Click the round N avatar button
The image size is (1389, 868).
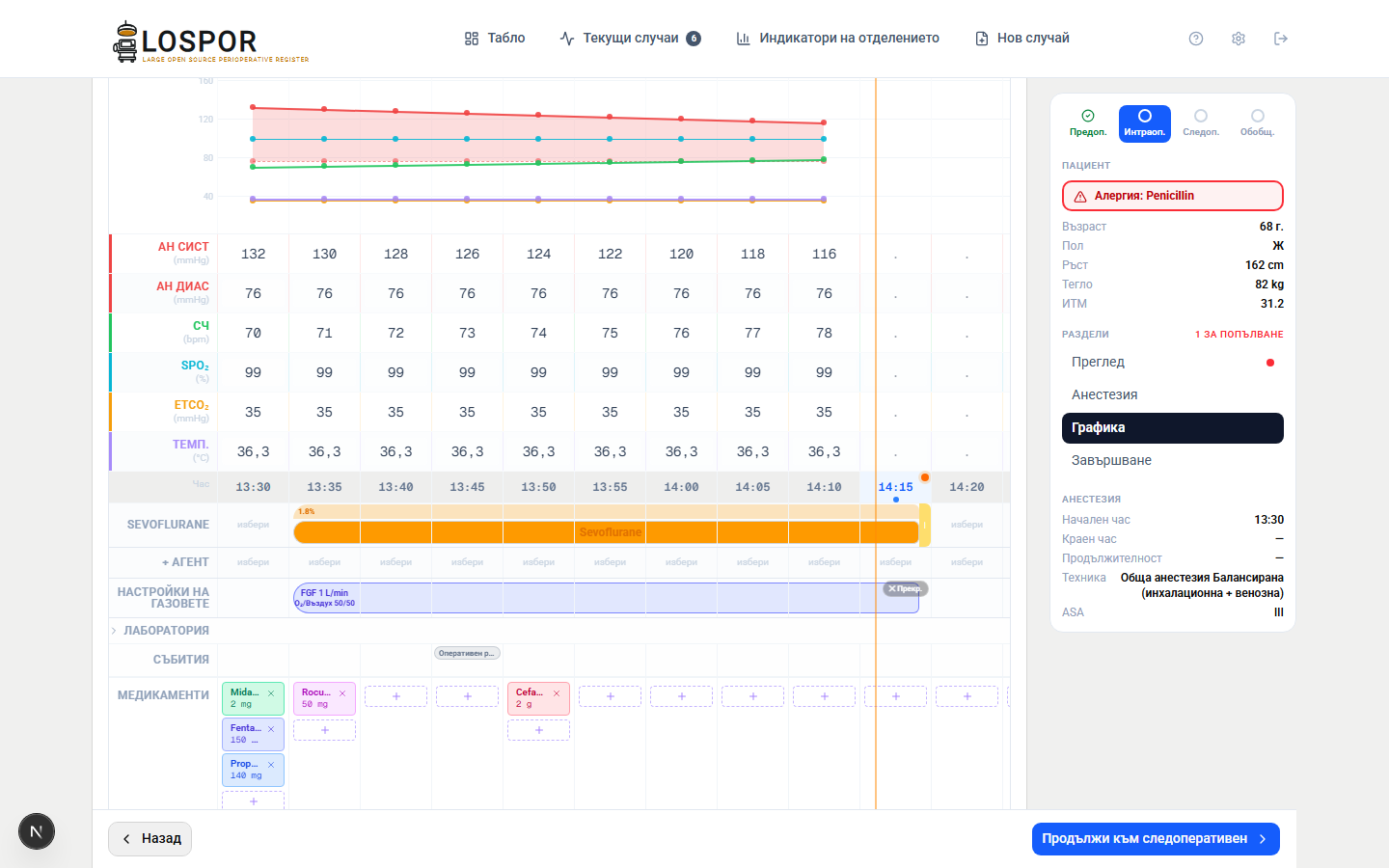pyautogui.click(x=37, y=831)
